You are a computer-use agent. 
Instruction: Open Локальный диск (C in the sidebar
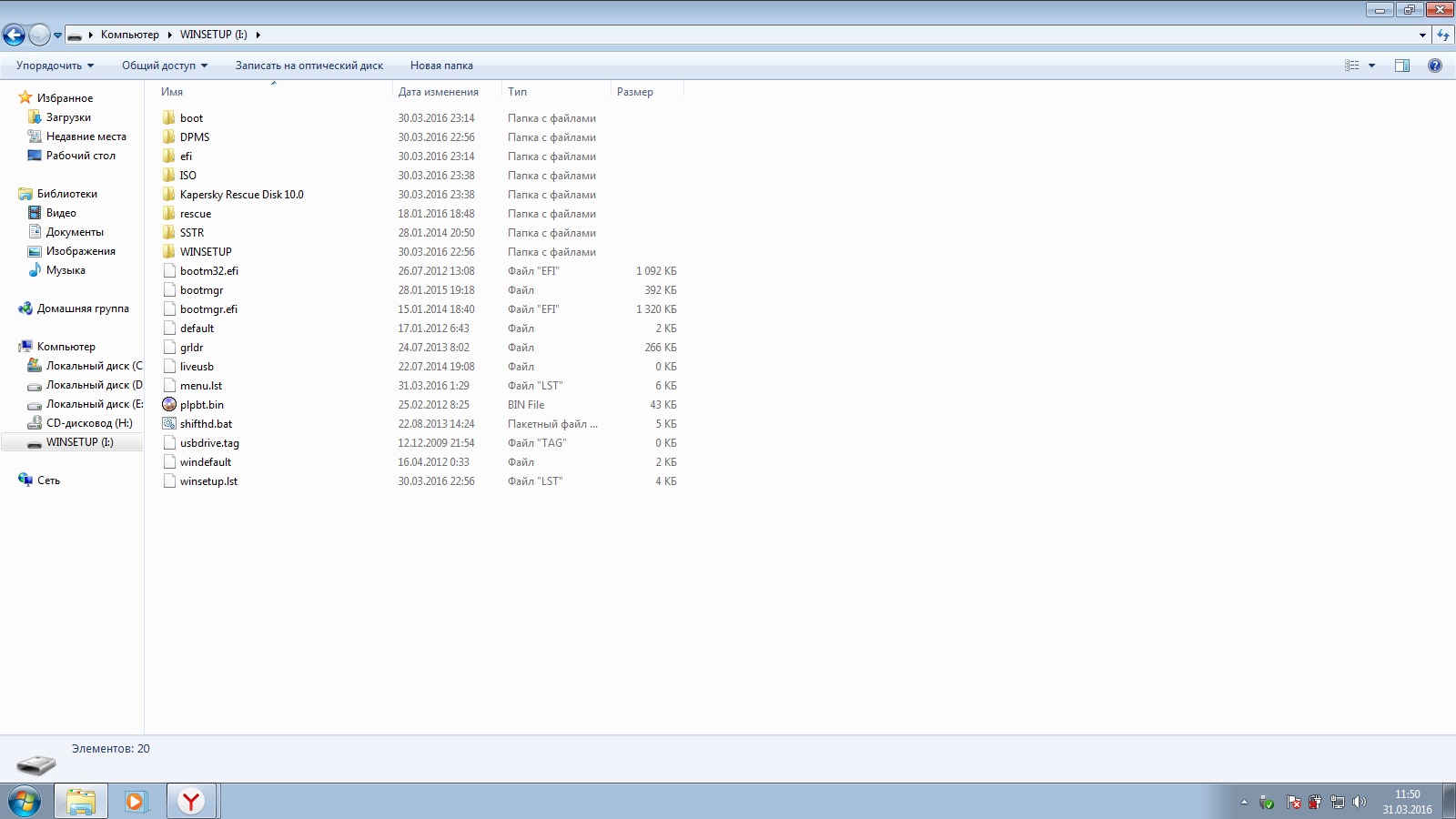95,366
